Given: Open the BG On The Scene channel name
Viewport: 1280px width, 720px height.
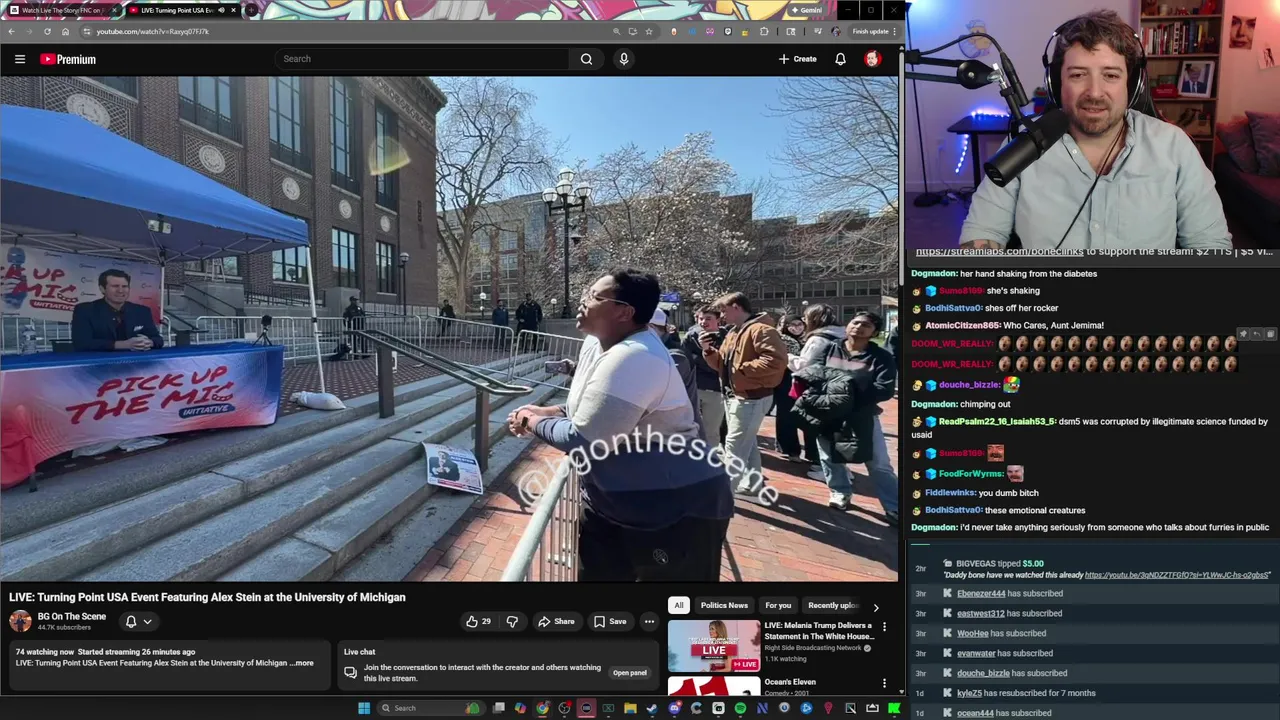Looking at the screenshot, I should [x=72, y=616].
